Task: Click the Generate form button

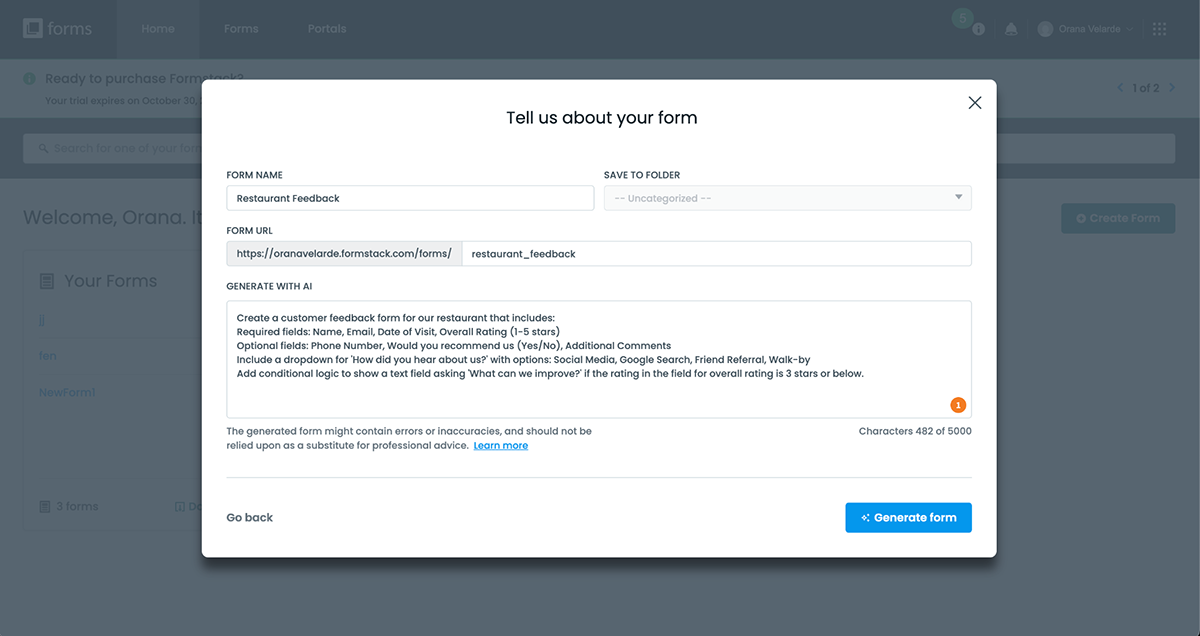Action: (908, 518)
